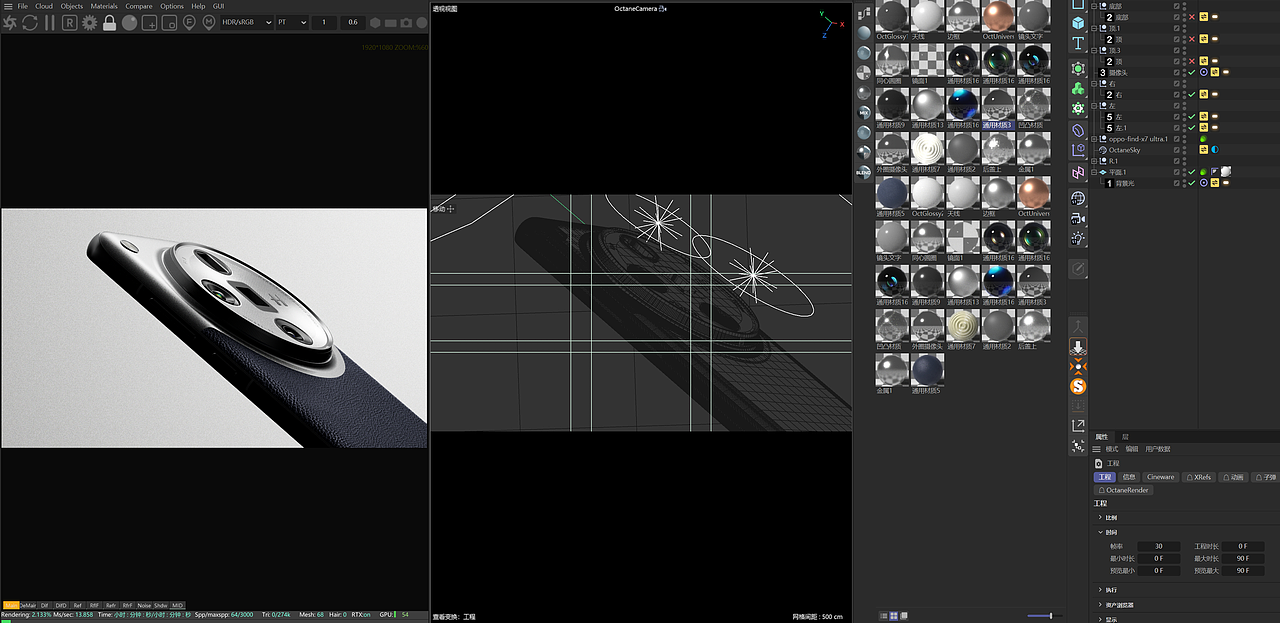Select the OctGlossy material thumbnail in top row
The width and height of the screenshot is (1280, 623).
point(893,16)
